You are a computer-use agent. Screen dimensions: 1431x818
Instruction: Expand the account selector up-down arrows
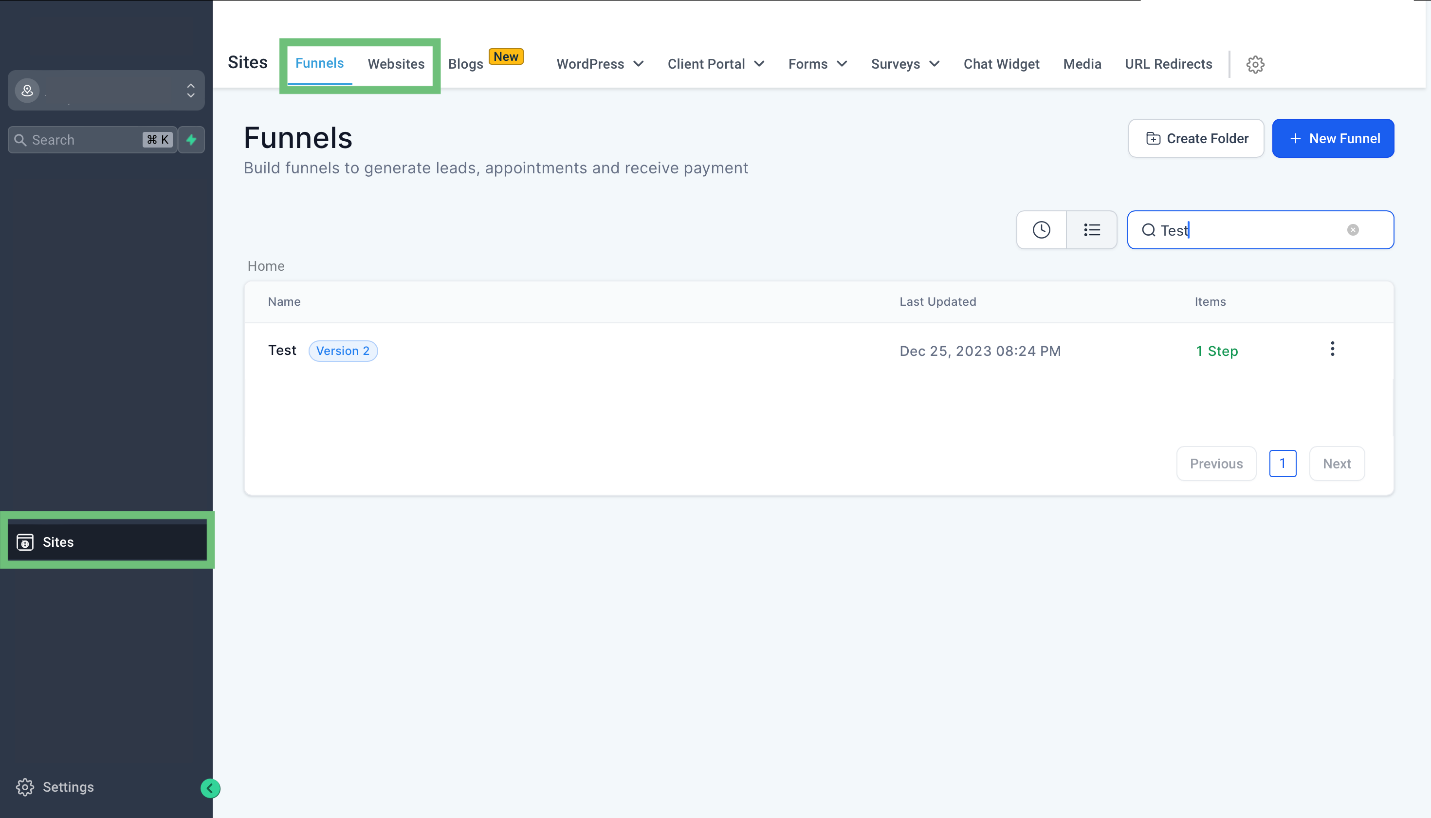pyautogui.click(x=191, y=90)
